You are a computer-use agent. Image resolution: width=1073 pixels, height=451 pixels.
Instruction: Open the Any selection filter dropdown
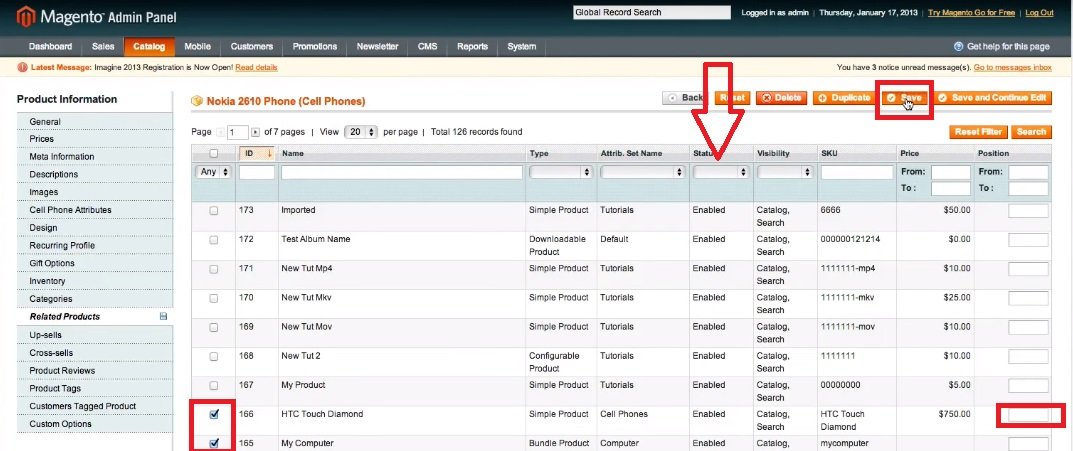[214, 172]
